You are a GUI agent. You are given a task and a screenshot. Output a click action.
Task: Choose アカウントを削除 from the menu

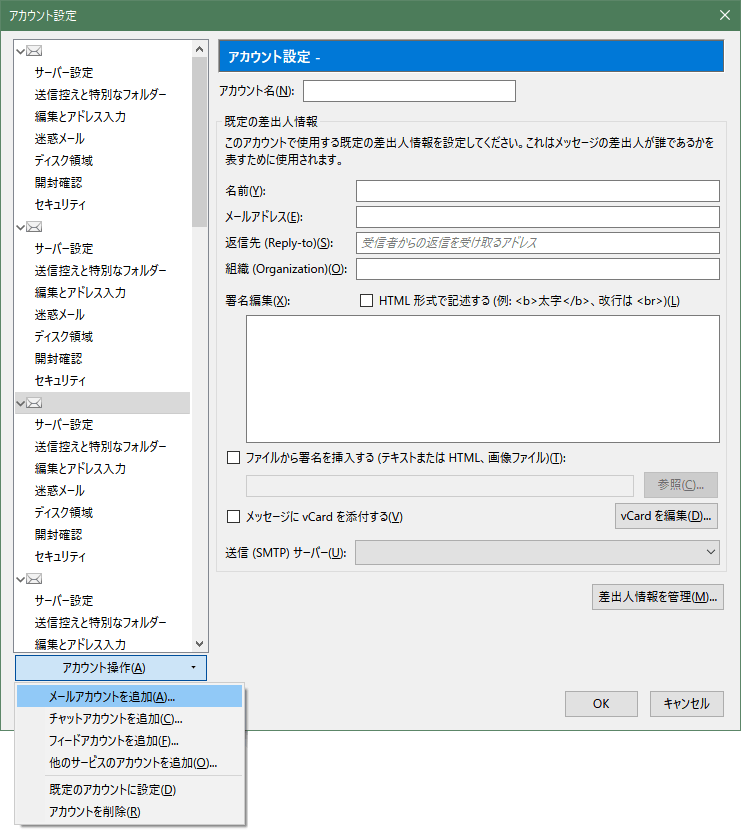95,811
